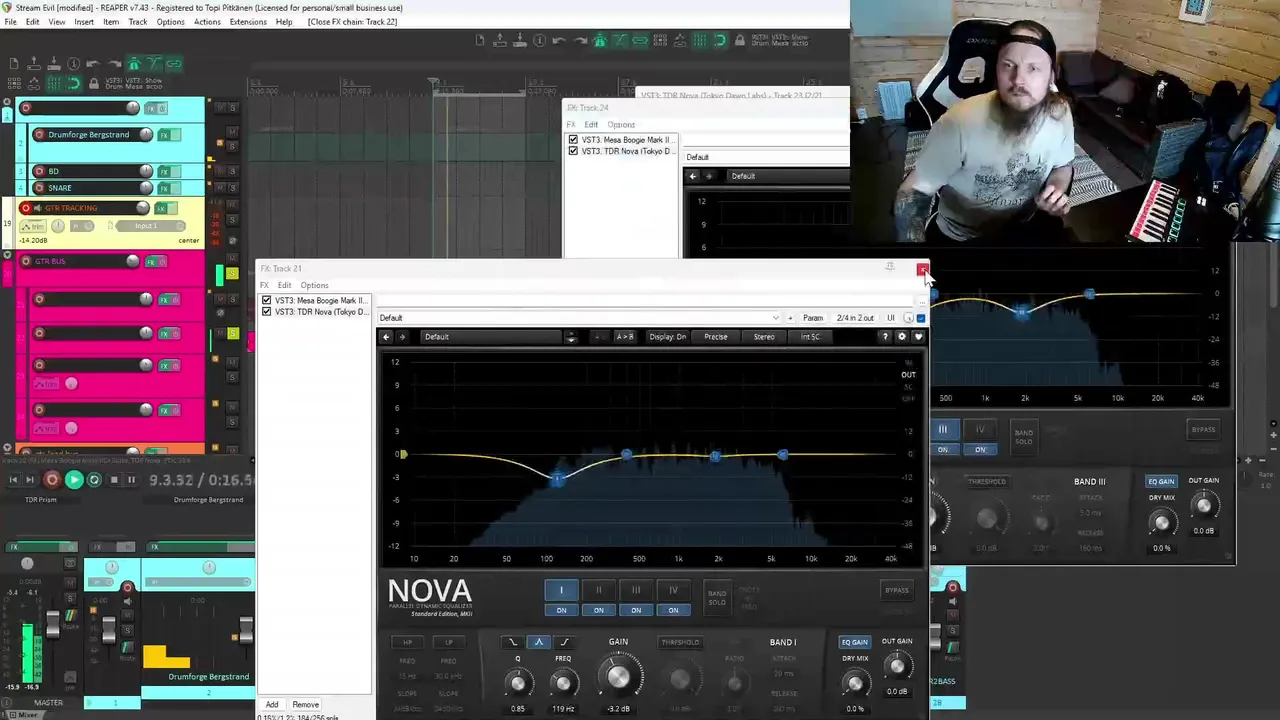Click the Save project toolbar icon
The height and width of the screenshot is (720, 1280).
tap(54, 63)
